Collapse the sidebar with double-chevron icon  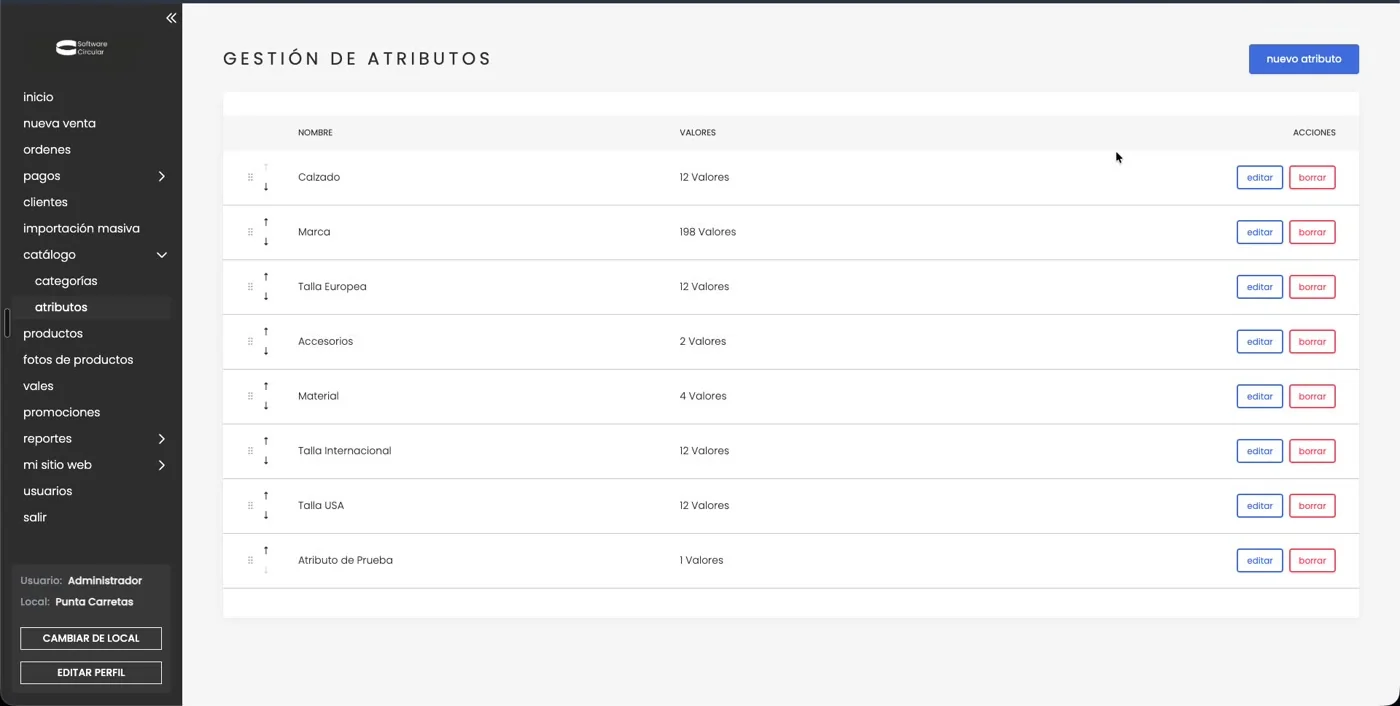[x=171, y=18]
